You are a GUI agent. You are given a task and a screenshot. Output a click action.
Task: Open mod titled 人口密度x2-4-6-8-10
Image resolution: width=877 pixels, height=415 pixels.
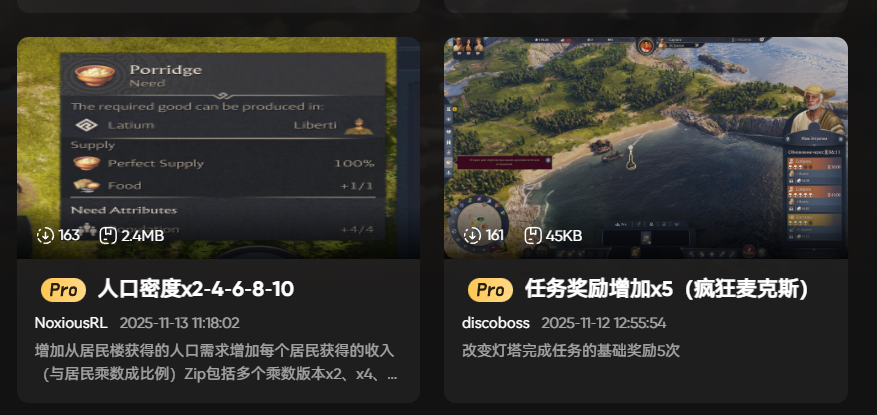[x=196, y=290]
